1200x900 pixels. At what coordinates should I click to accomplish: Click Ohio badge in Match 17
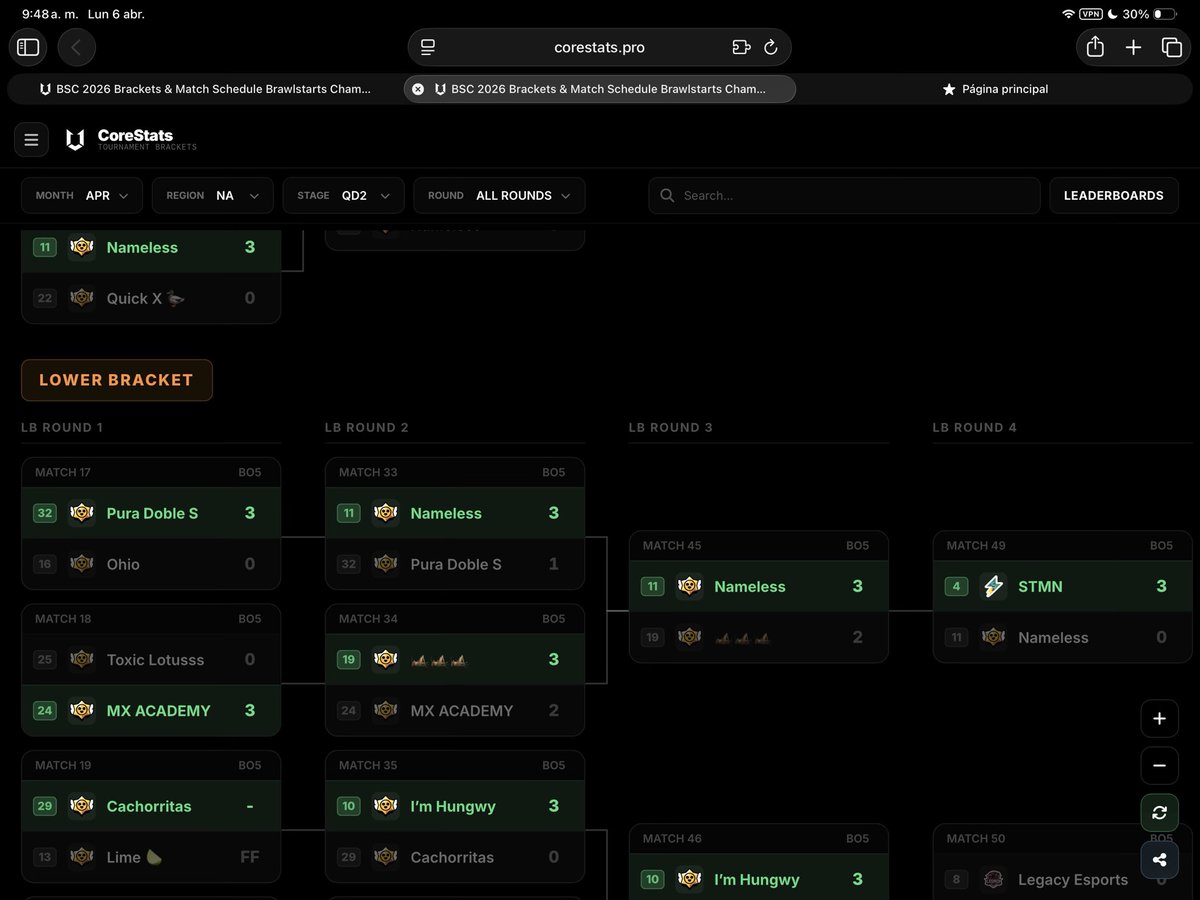82,564
